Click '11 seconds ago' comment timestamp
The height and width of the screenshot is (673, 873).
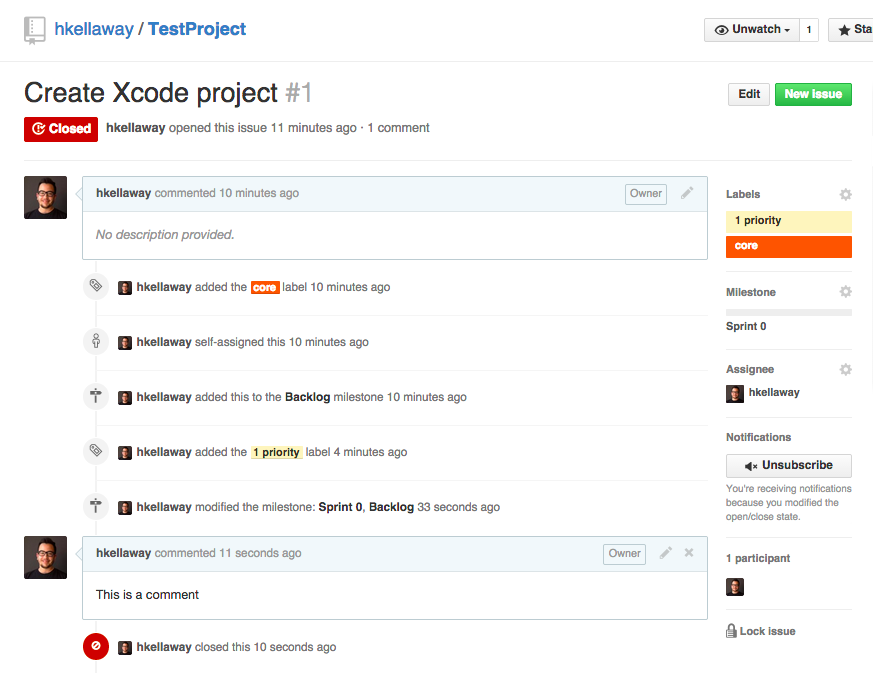[260, 553]
